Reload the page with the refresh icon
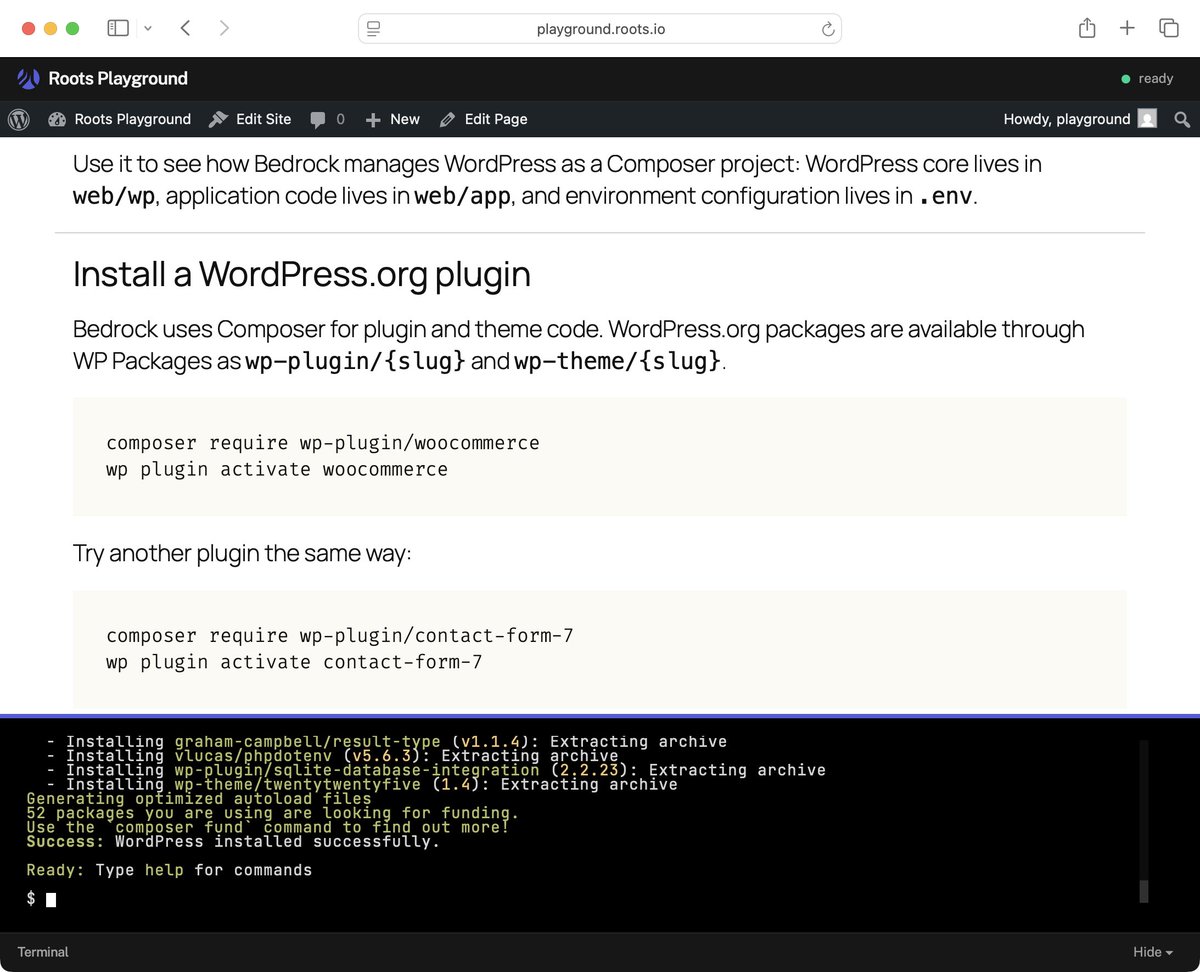 tap(827, 29)
